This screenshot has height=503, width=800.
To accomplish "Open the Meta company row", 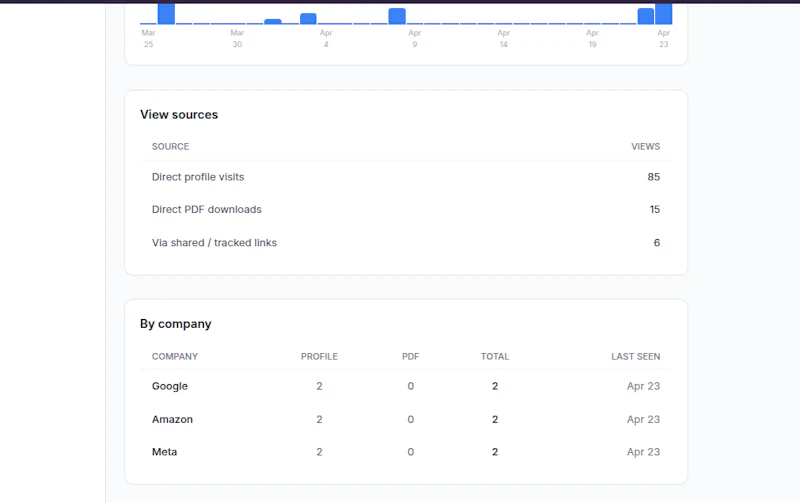I will point(406,452).
